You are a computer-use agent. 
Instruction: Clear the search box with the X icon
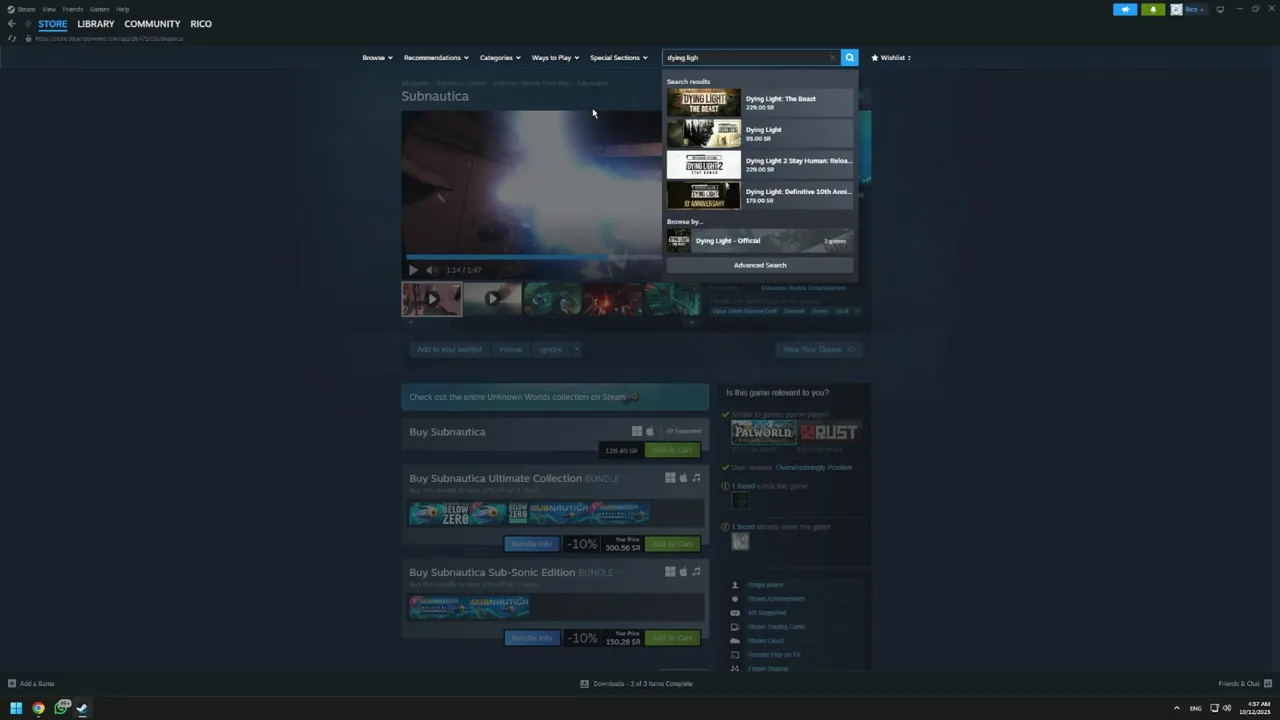(x=832, y=58)
